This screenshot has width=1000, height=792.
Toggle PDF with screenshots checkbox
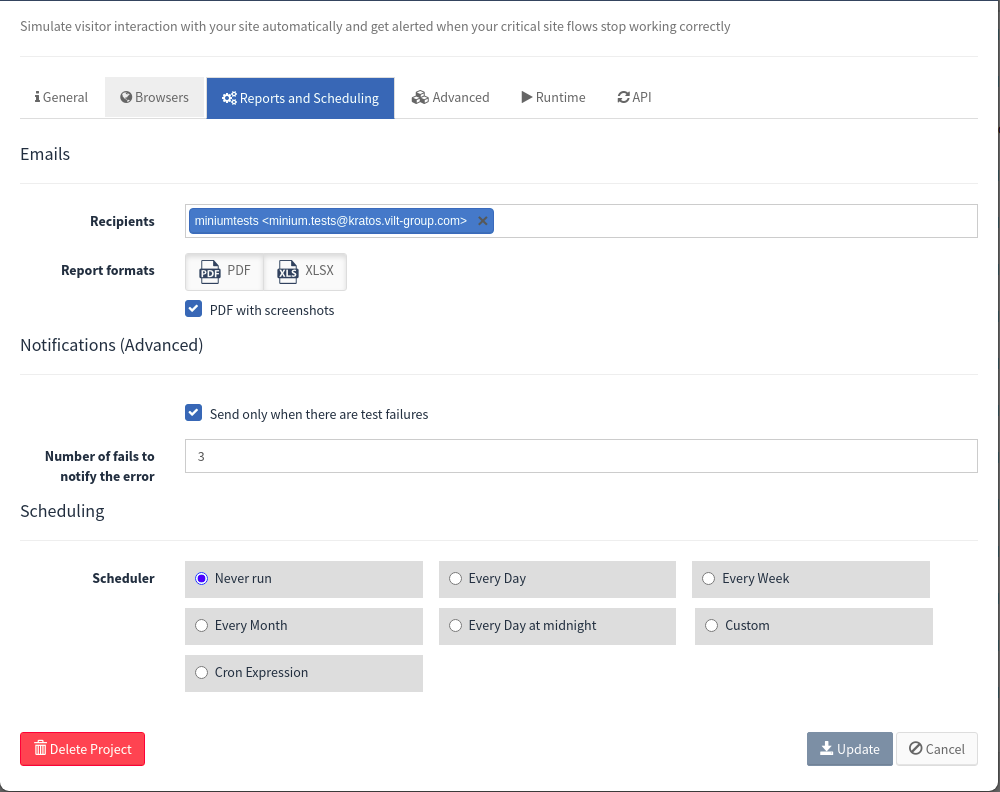click(193, 309)
